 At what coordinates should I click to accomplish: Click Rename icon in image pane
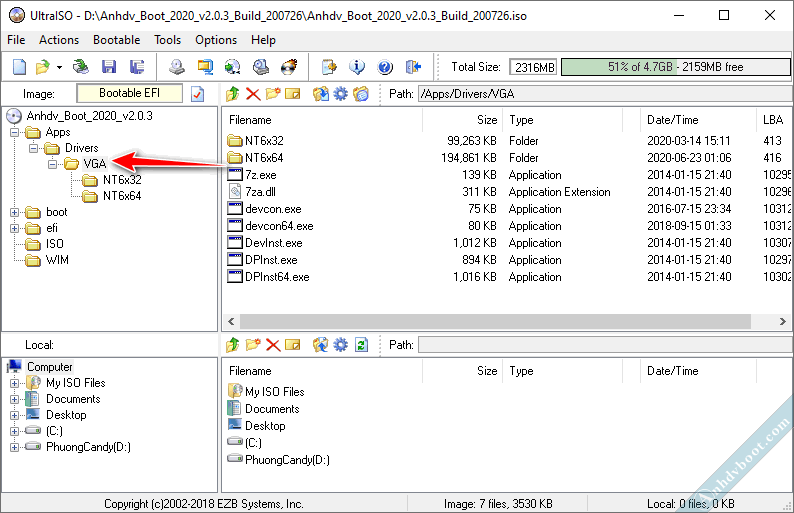(x=293, y=94)
